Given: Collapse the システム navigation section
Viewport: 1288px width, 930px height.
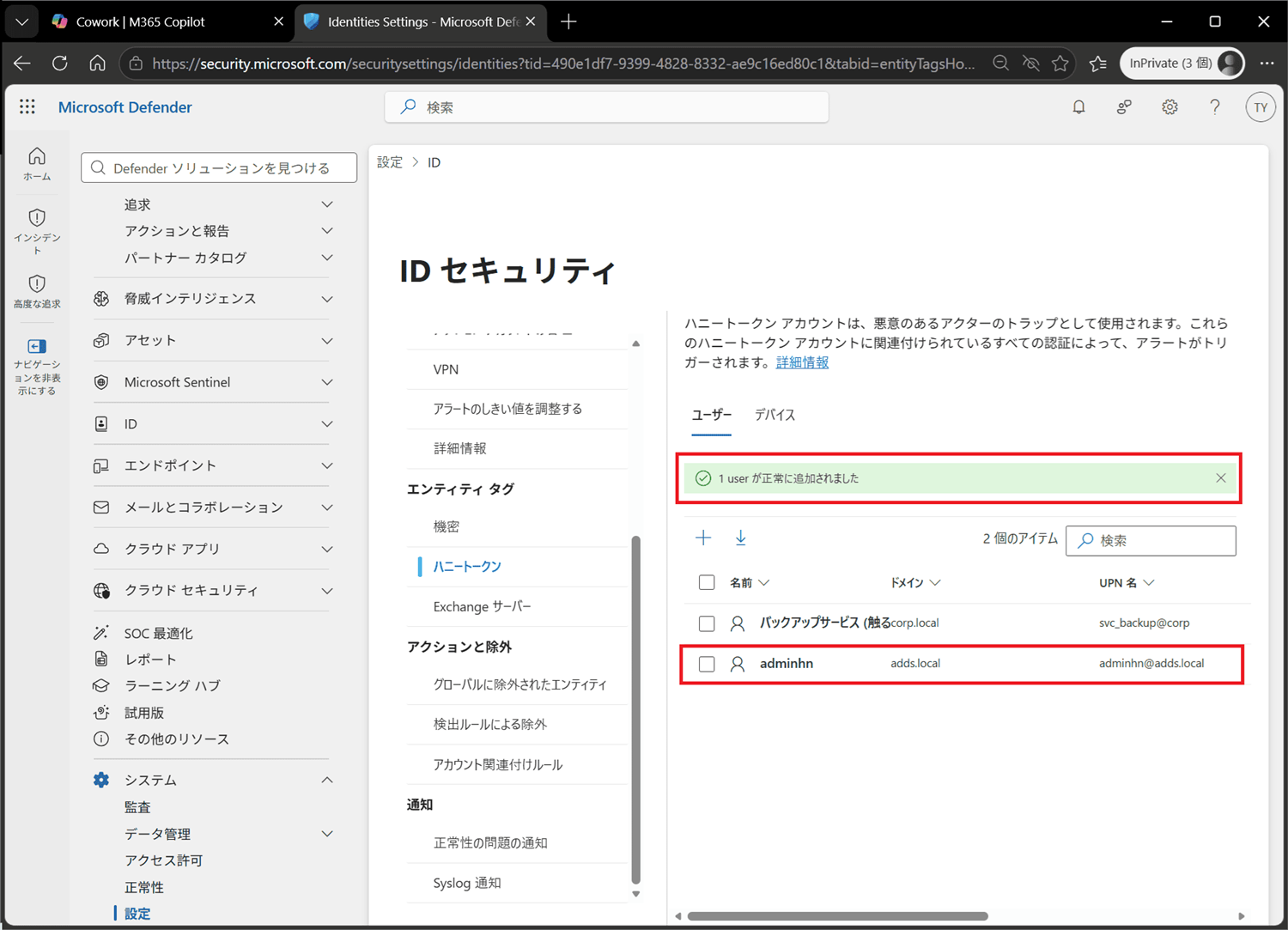Looking at the screenshot, I should click(327, 780).
